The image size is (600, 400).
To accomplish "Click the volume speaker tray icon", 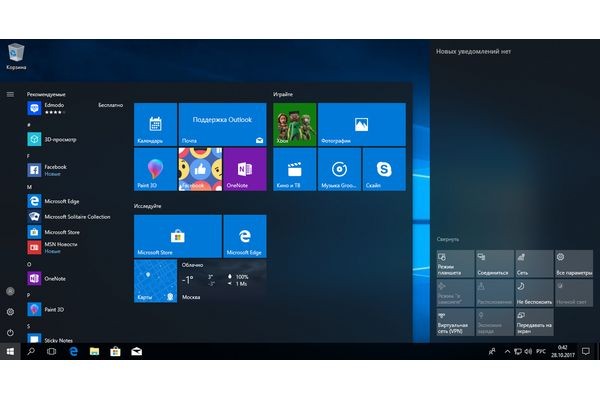I will [x=528, y=351].
